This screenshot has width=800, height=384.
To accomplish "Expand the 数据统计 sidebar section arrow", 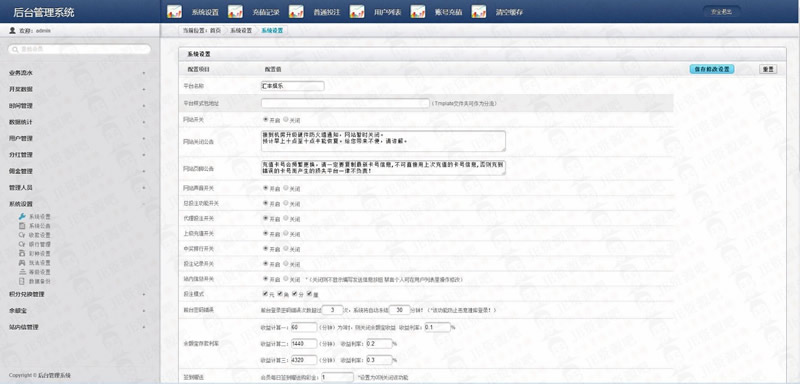I will pyautogui.click(x=143, y=122).
